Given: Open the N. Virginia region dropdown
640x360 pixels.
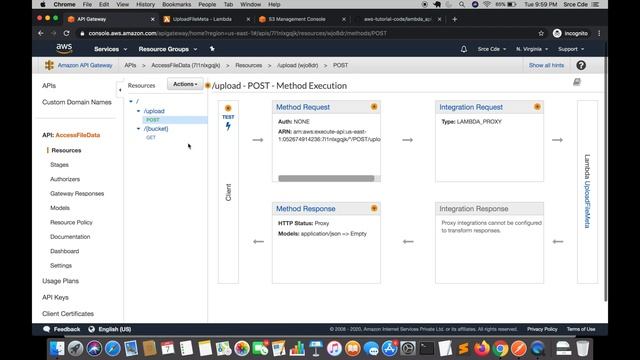Looking at the screenshot, I should [532, 49].
